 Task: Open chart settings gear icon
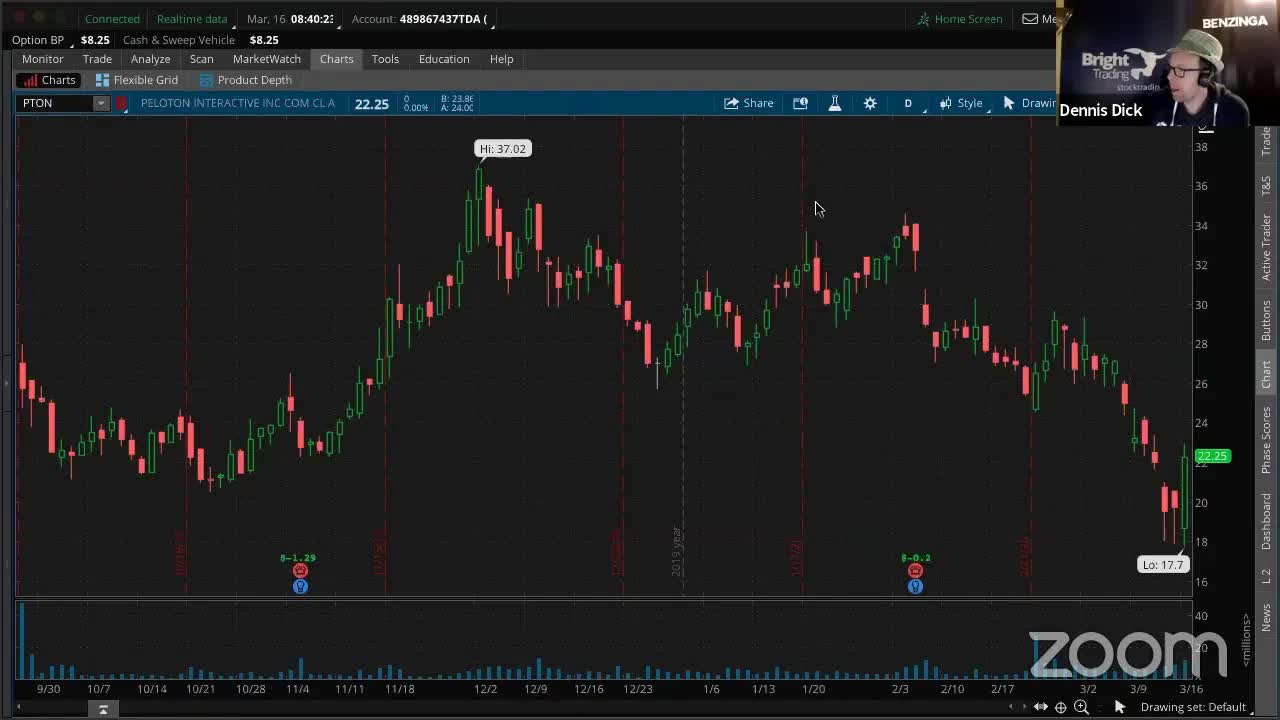(870, 103)
